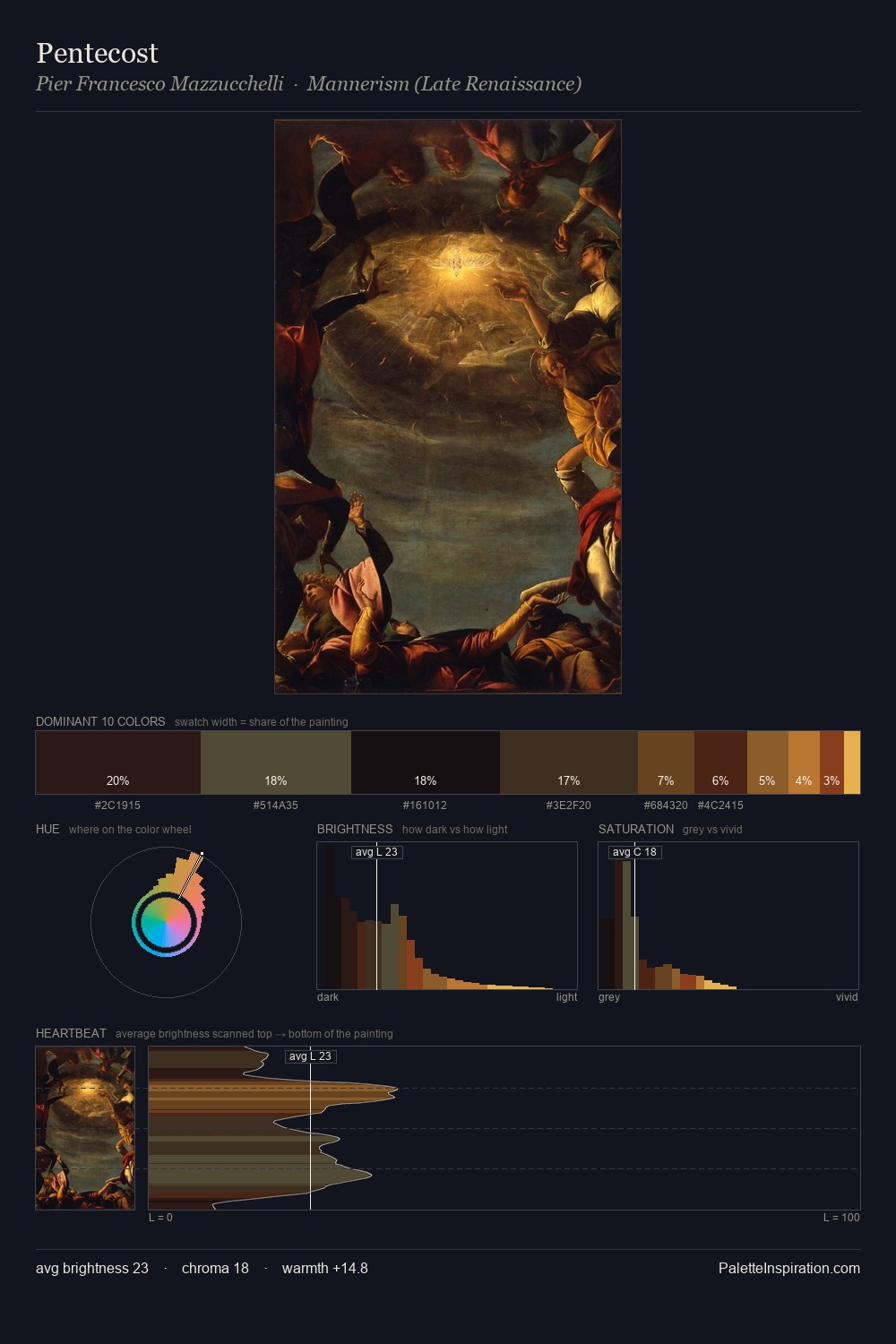
Task: Pick the near-black 18% swatch above #161012
Action: coord(426,762)
